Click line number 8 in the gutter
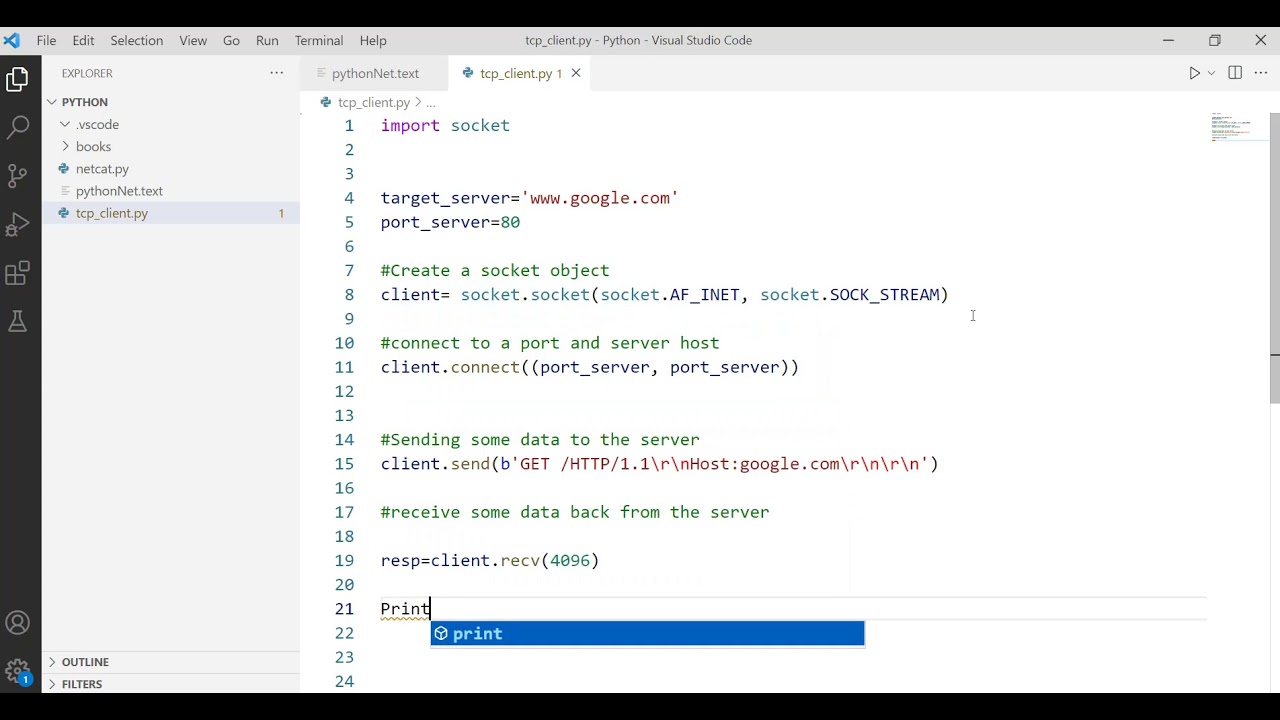The height and width of the screenshot is (720, 1280). [x=349, y=295]
